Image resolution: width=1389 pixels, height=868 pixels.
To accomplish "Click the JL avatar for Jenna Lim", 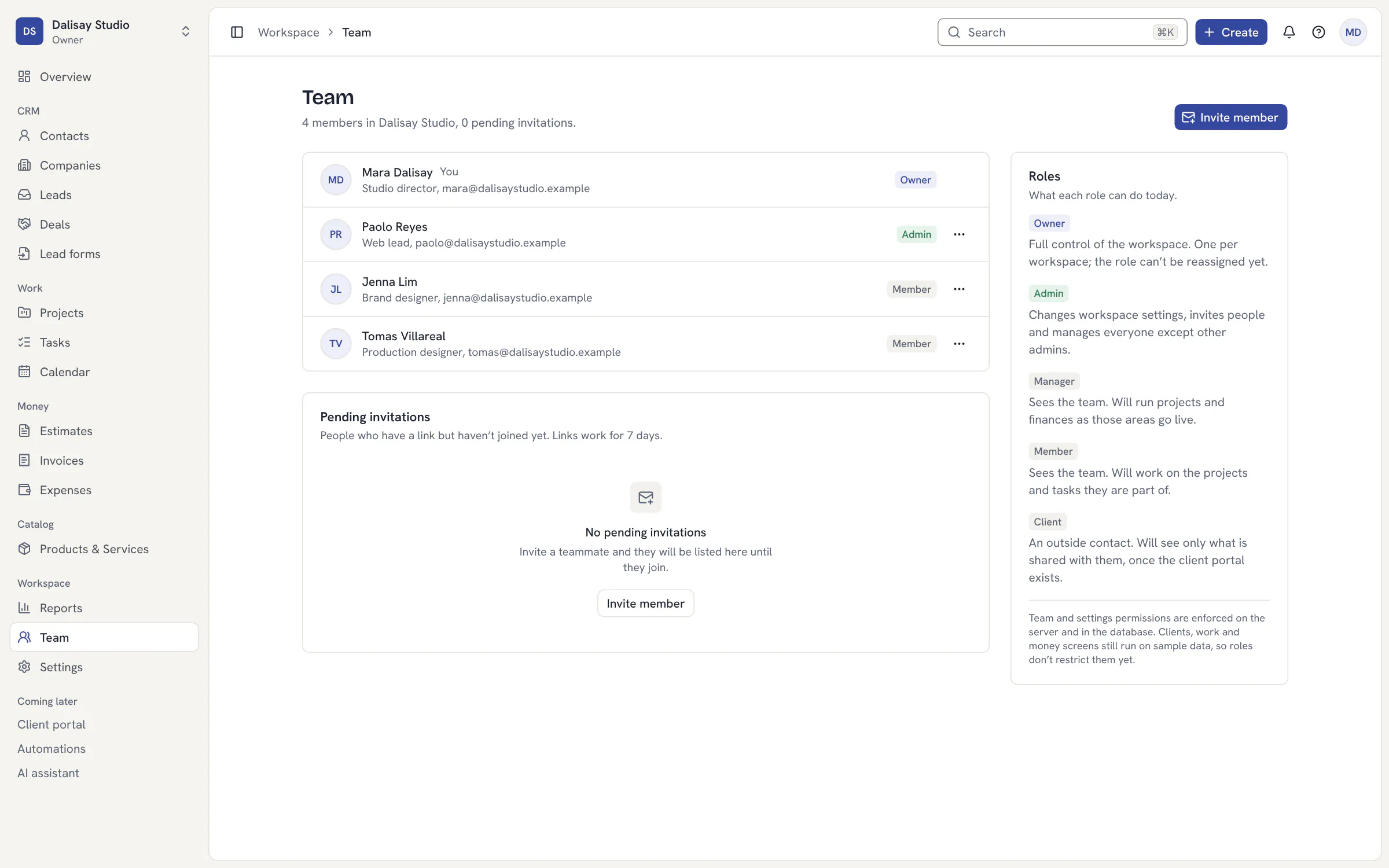I will 336,289.
